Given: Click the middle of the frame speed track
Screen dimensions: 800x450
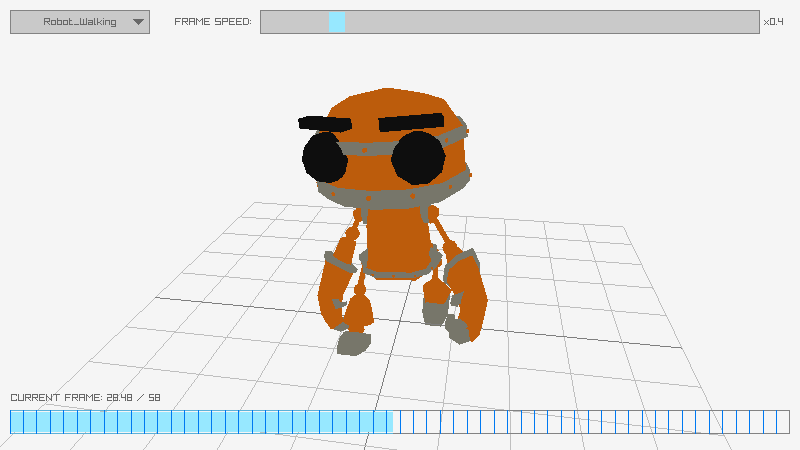Looking at the screenshot, I should point(510,22).
